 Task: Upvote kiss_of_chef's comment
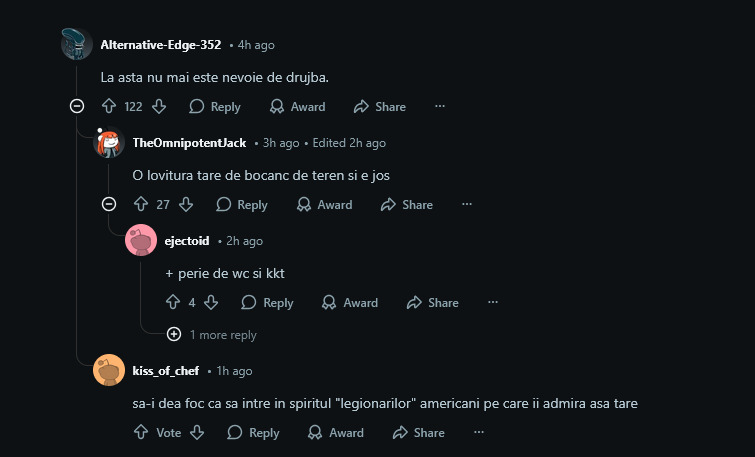click(141, 432)
